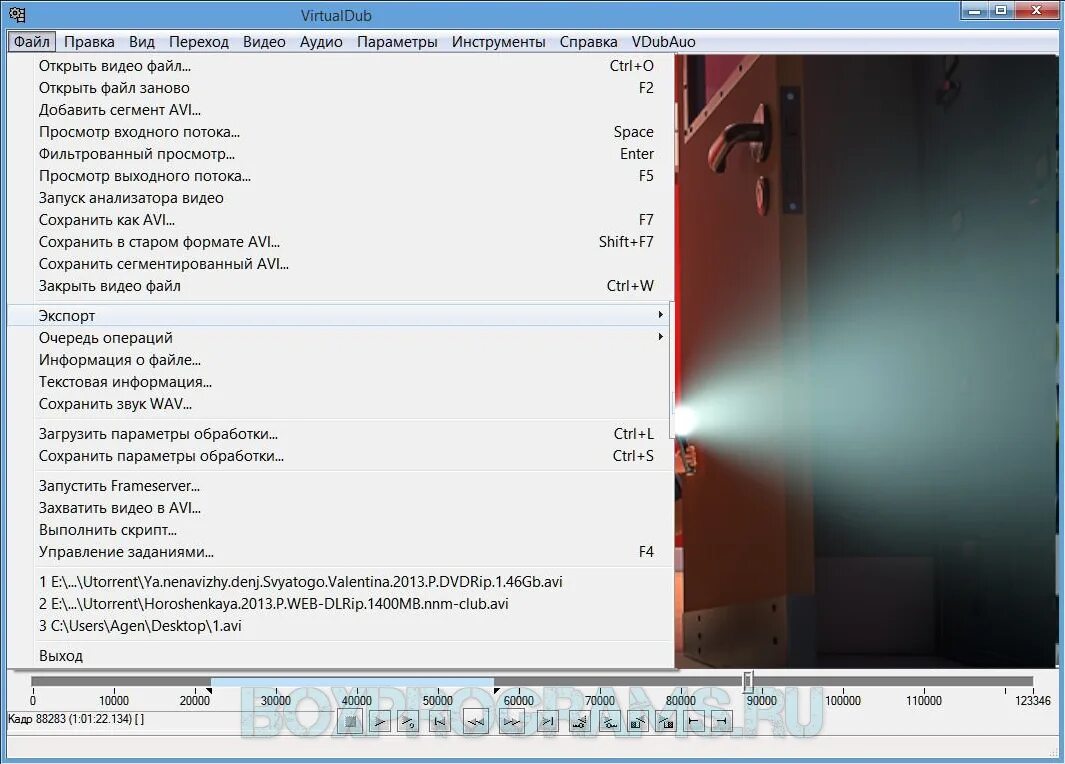Choose Запуск анализатора видео

click(x=338, y=198)
